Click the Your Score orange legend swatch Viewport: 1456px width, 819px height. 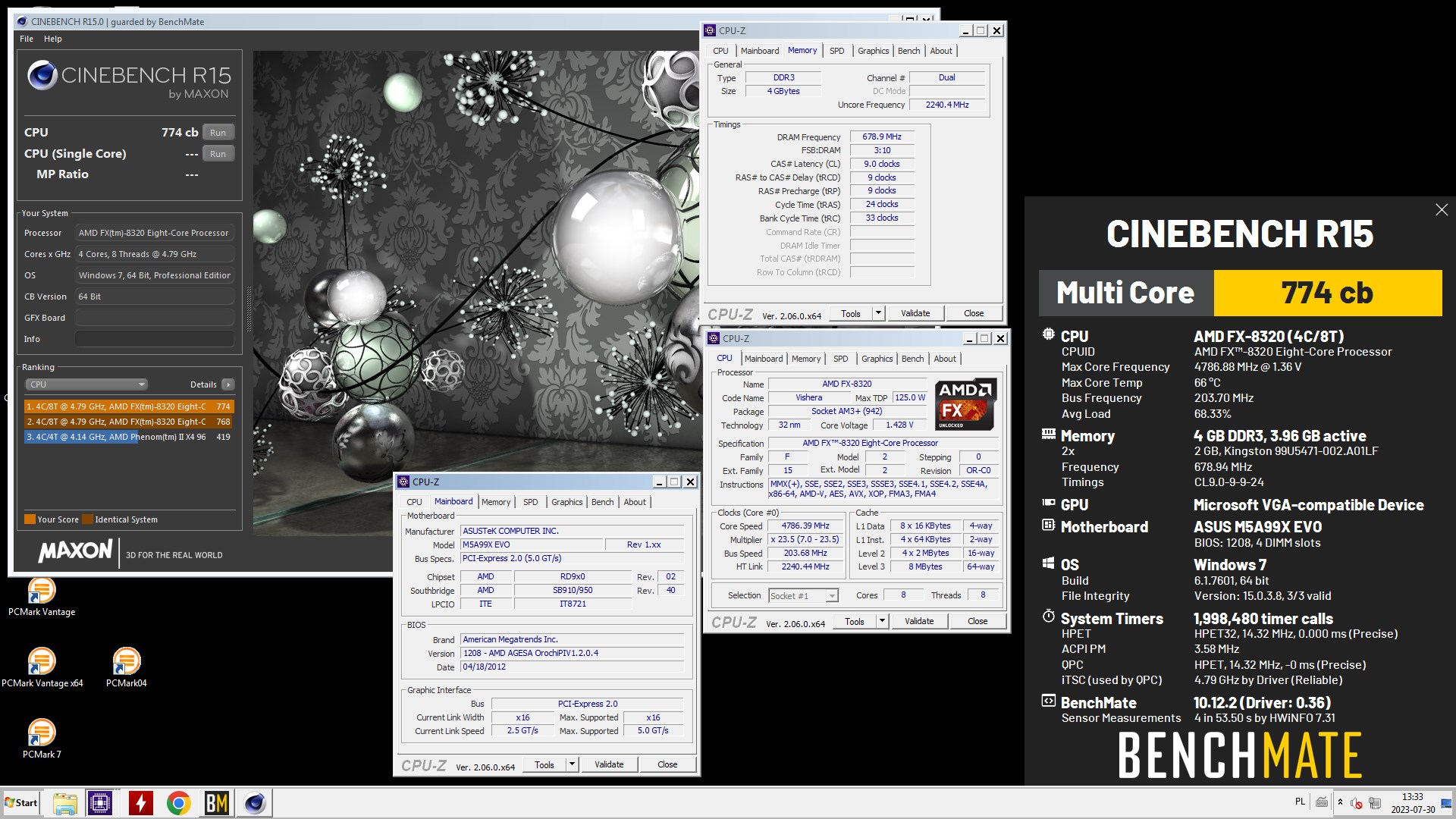coord(30,519)
